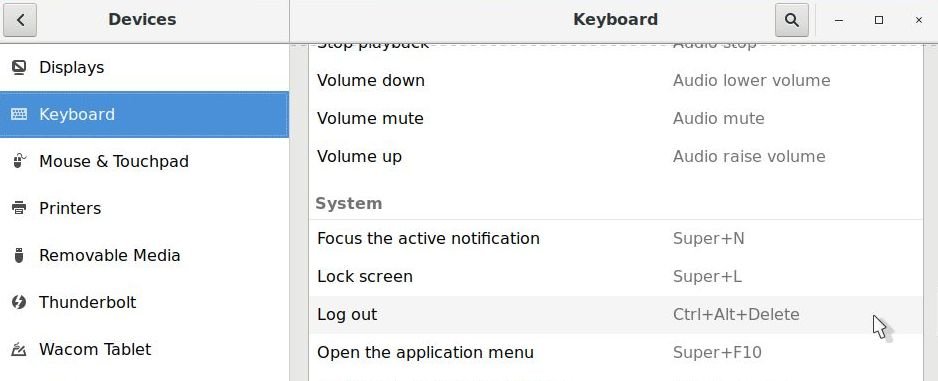Select the Displays monitor icon
This screenshot has height=381, width=938.
pyautogui.click(x=19, y=68)
